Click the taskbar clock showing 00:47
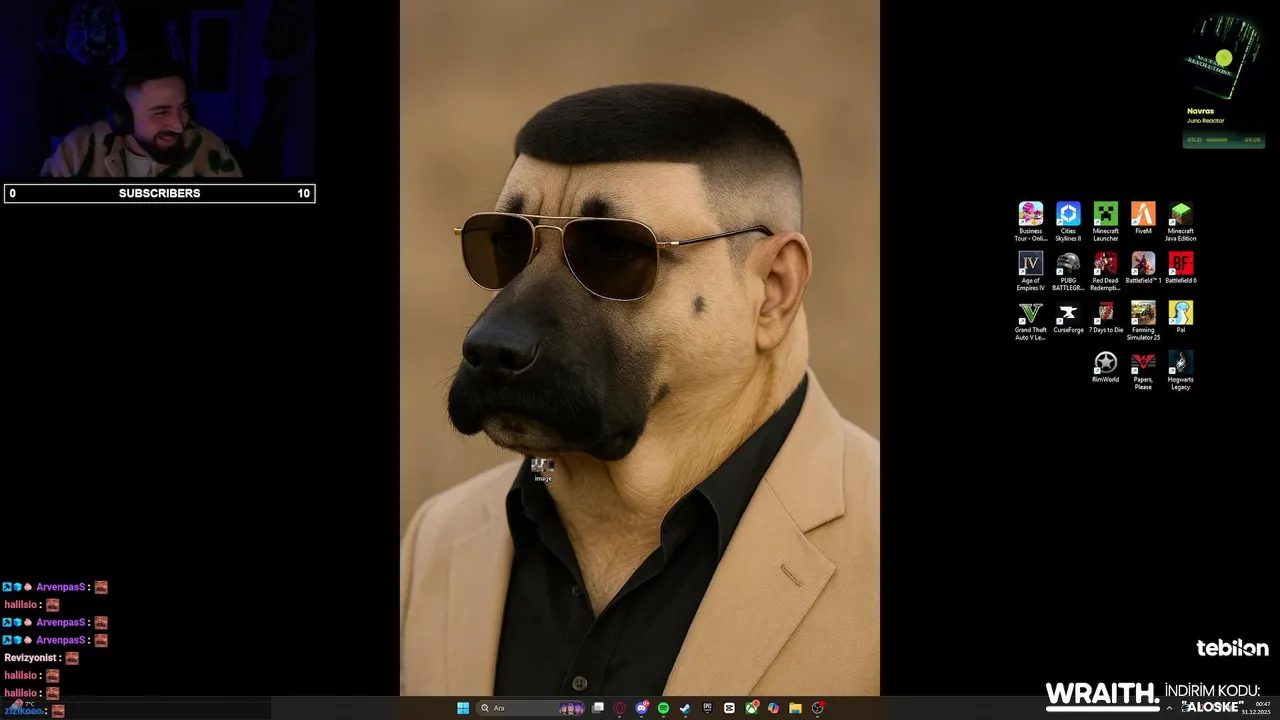1280x720 pixels. (x=1263, y=704)
